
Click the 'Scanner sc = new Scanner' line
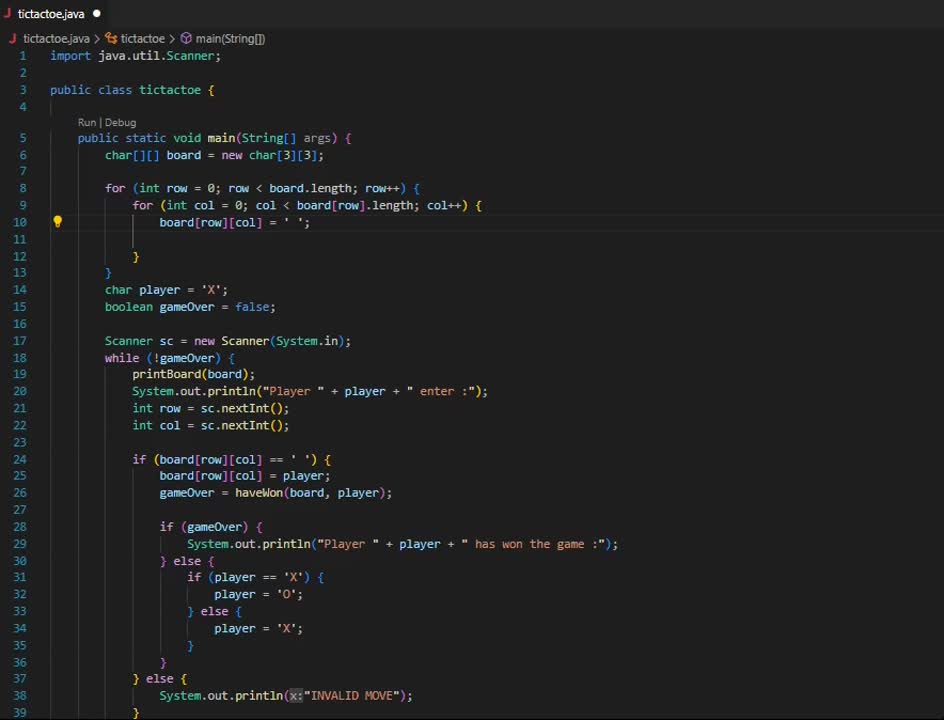pyautogui.click(x=228, y=341)
